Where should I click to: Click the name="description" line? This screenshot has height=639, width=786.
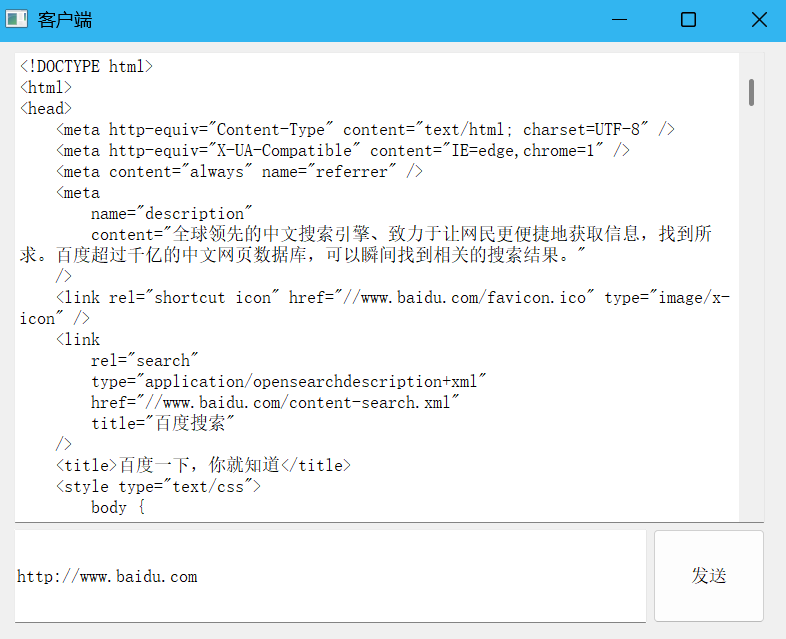click(x=171, y=214)
